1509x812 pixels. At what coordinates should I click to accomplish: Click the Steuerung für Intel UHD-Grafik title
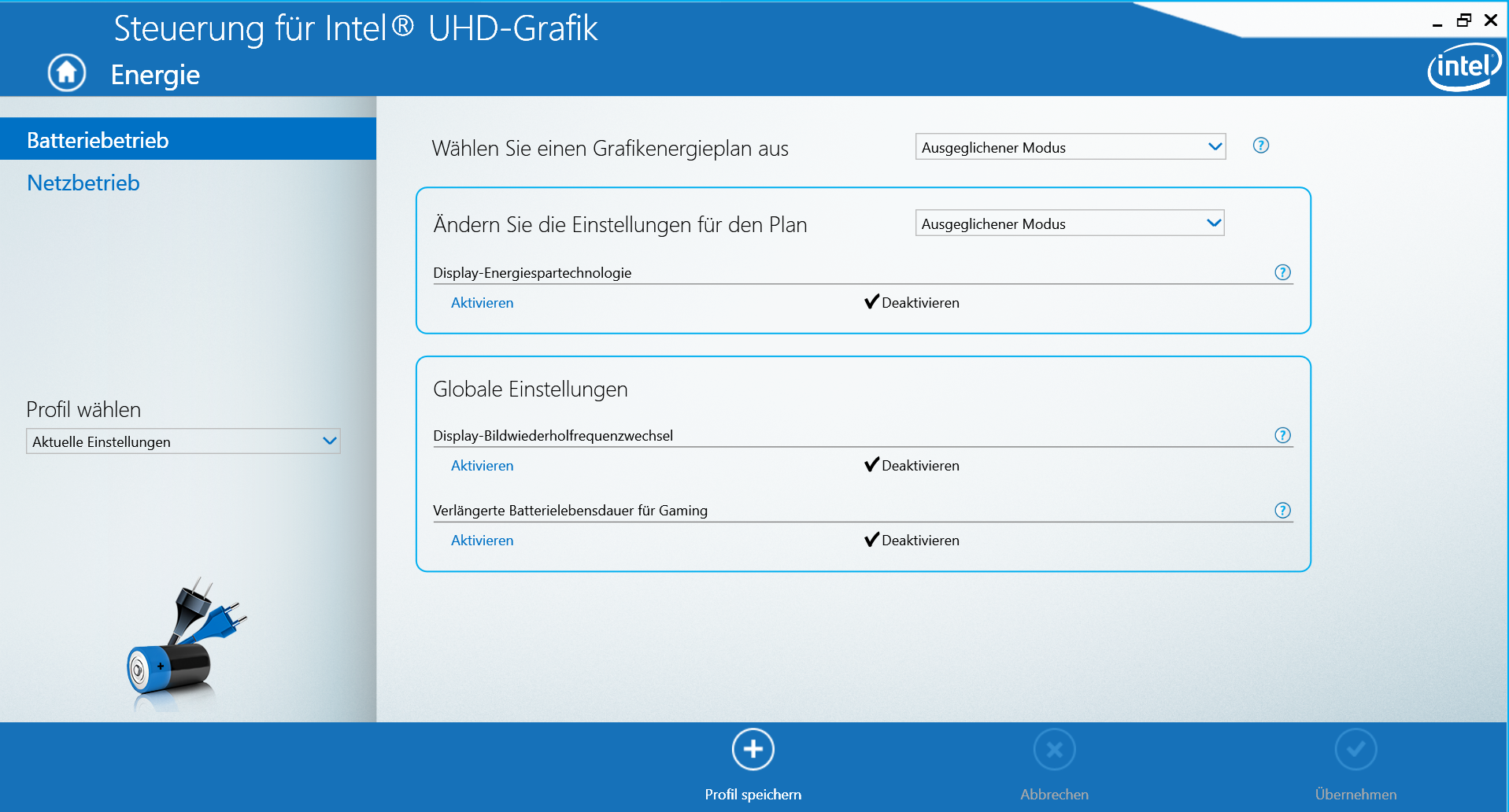coord(356,28)
